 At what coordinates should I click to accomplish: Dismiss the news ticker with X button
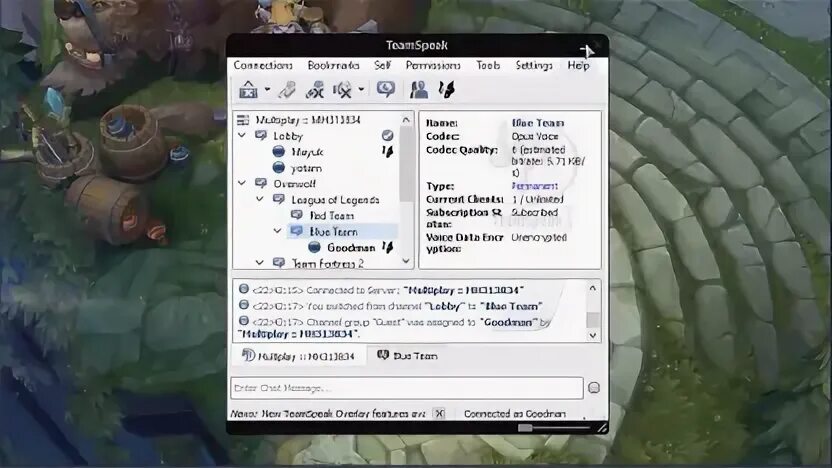[x=439, y=413]
